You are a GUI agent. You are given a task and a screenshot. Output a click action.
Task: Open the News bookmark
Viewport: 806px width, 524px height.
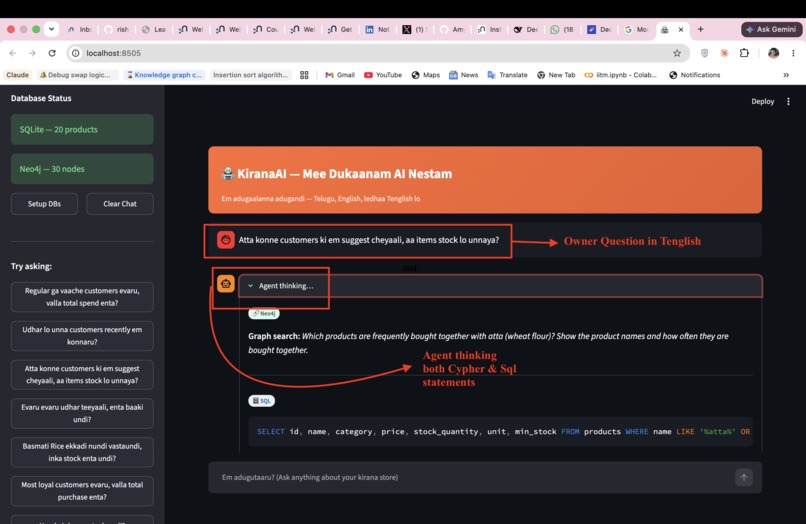coord(464,75)
